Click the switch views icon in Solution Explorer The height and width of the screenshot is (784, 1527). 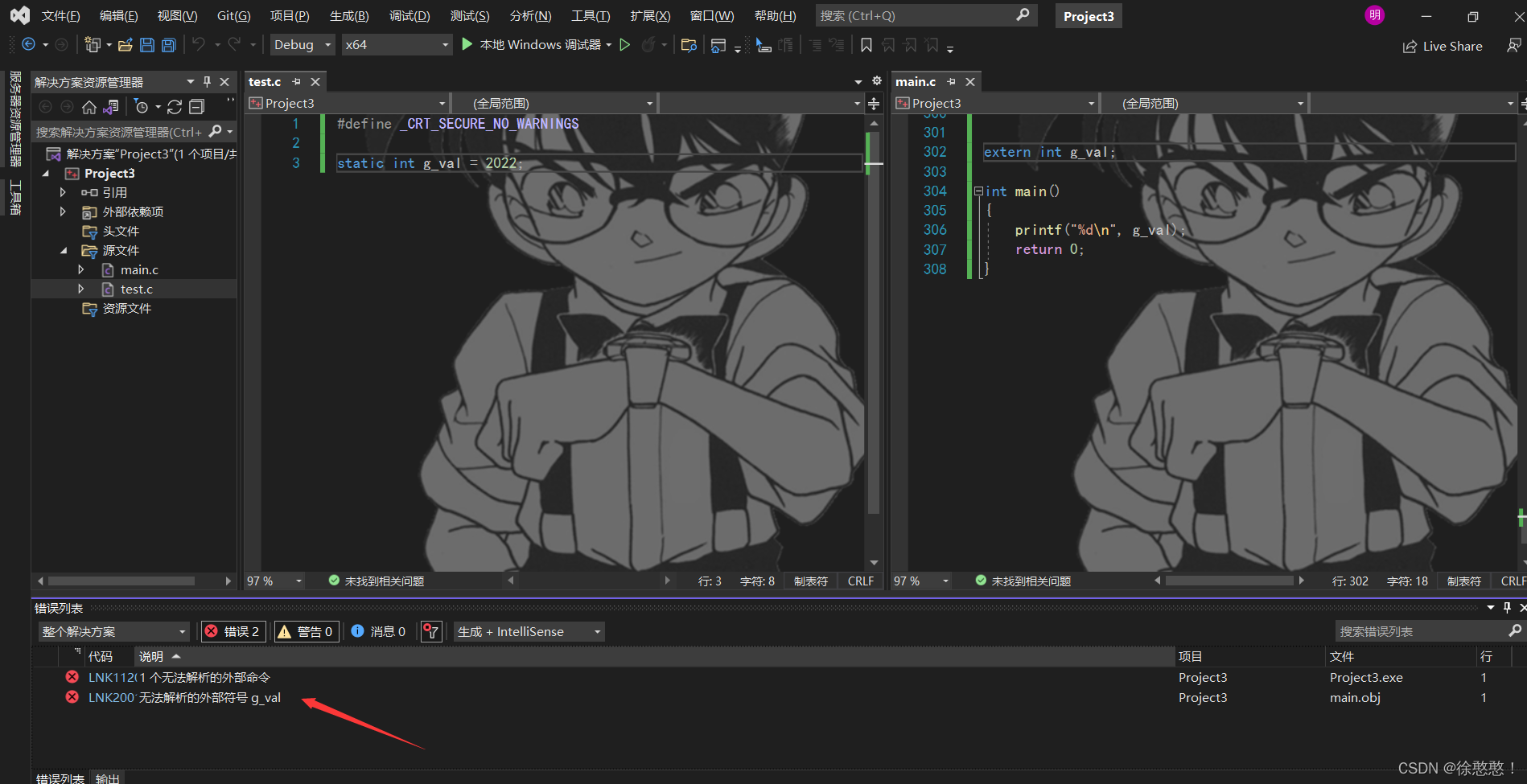(111, 107)
